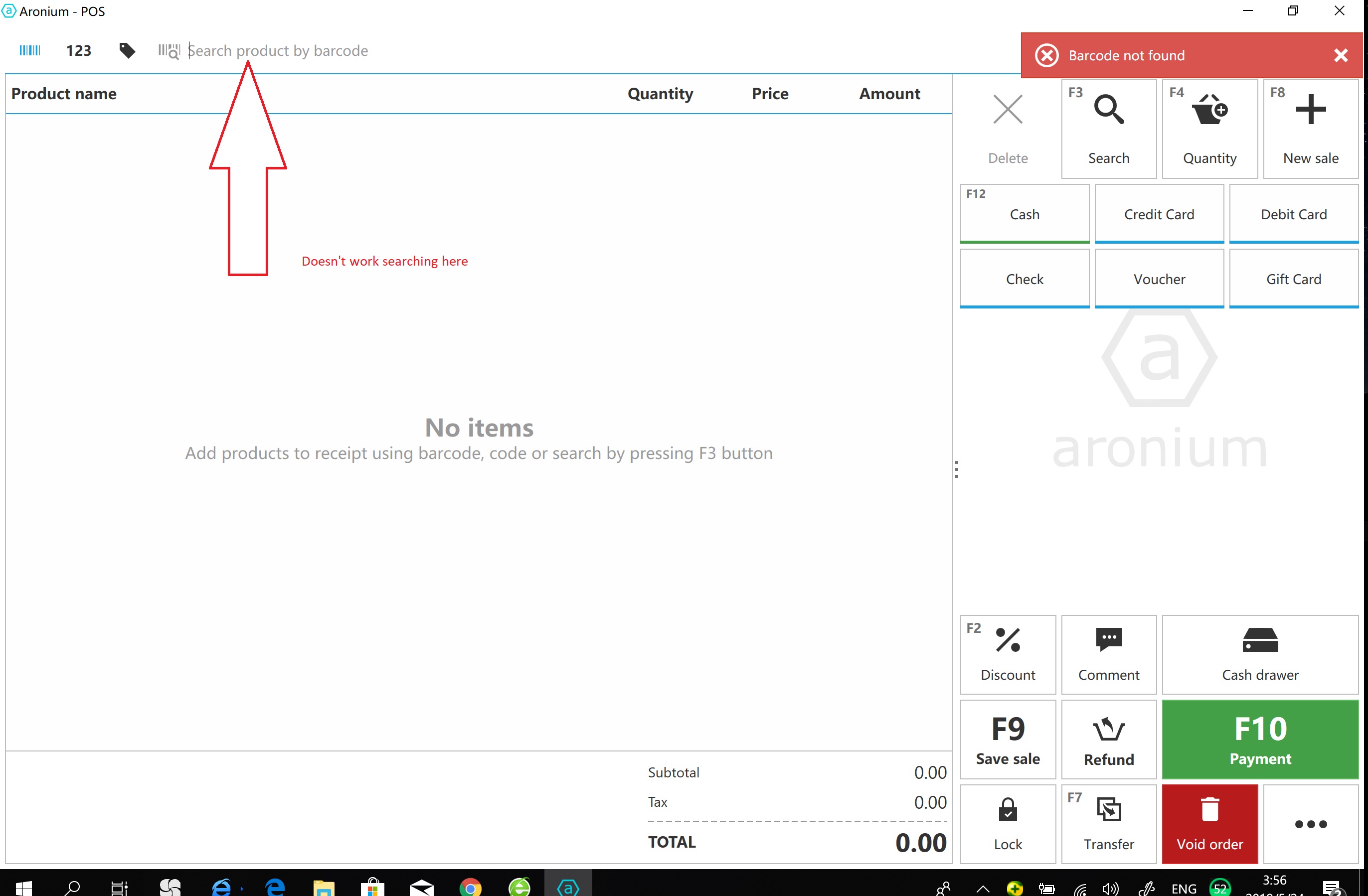Dismiss the Barcode not found alert

(x=1341, y=55)
